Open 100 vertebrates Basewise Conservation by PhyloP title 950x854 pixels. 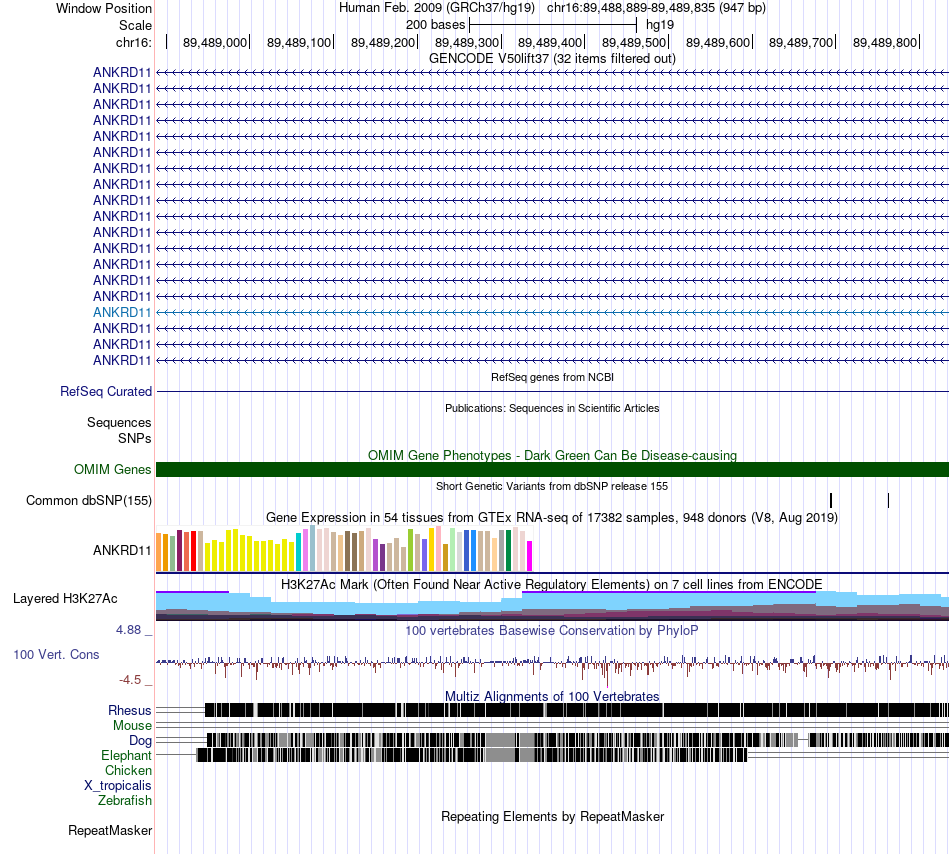point(552,631)
